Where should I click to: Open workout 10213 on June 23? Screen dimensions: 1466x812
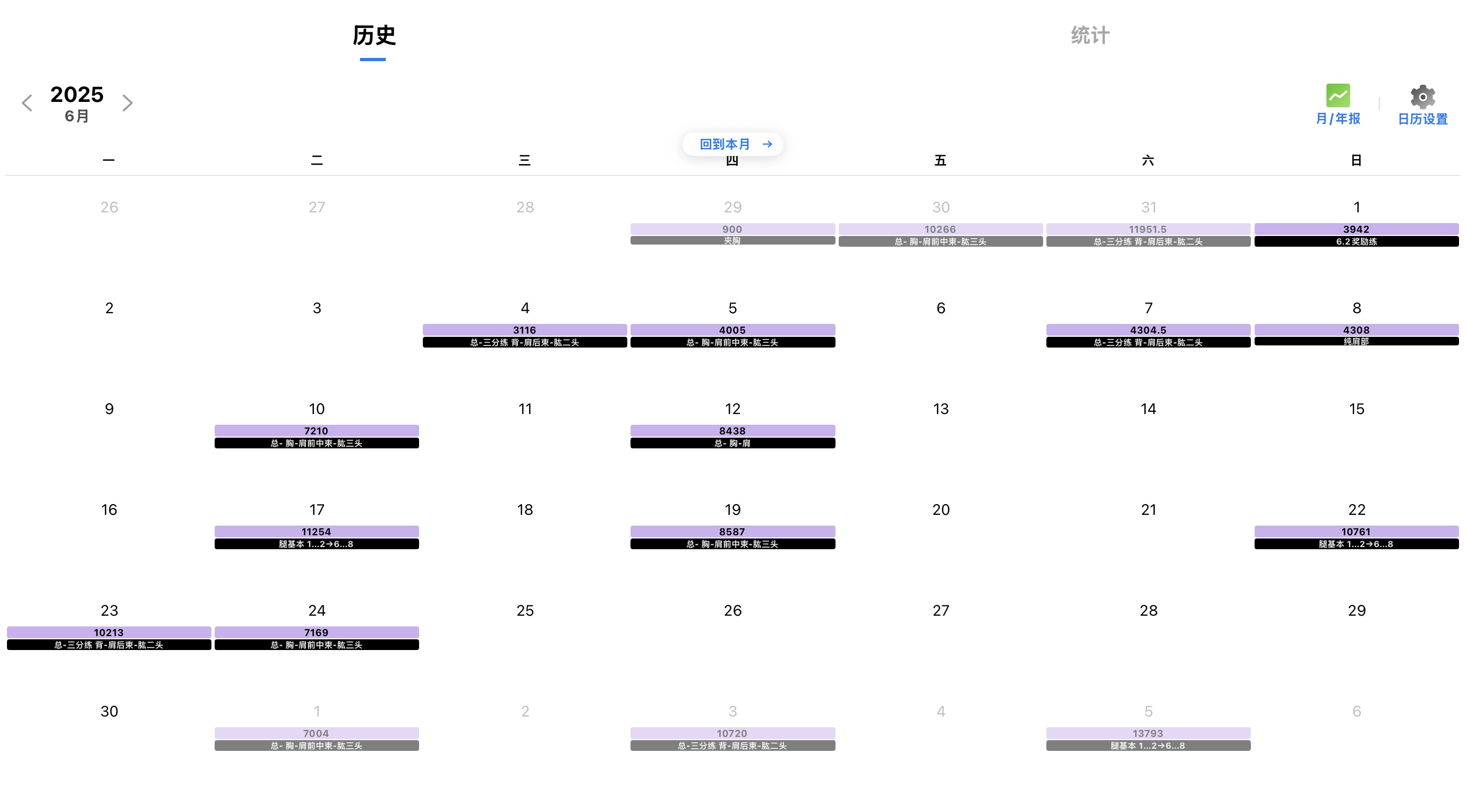(109, 632)
